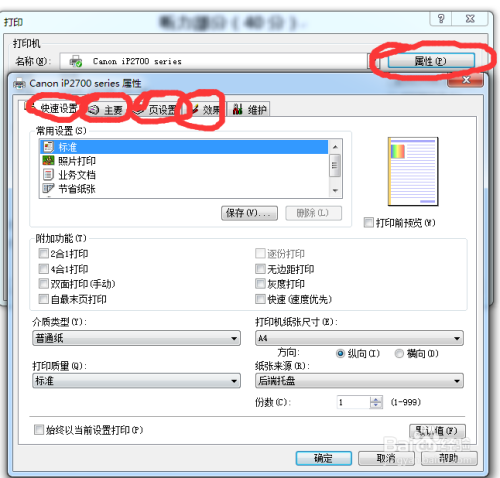Toggle the 灰度打印 grayscale checkbox

coord(260,284)
